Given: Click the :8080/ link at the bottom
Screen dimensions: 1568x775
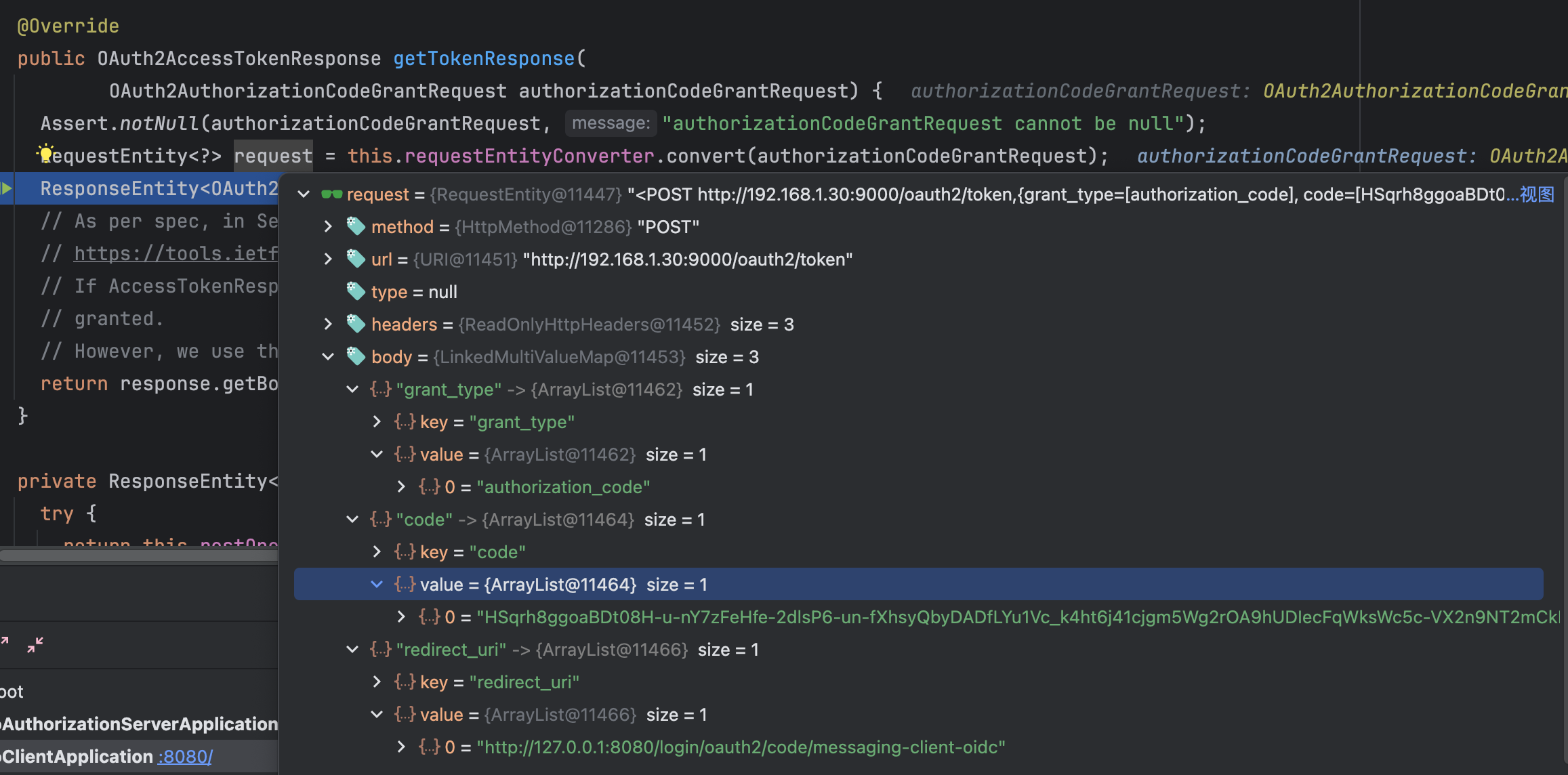Looking at the screenshot, I should (184, 757).
